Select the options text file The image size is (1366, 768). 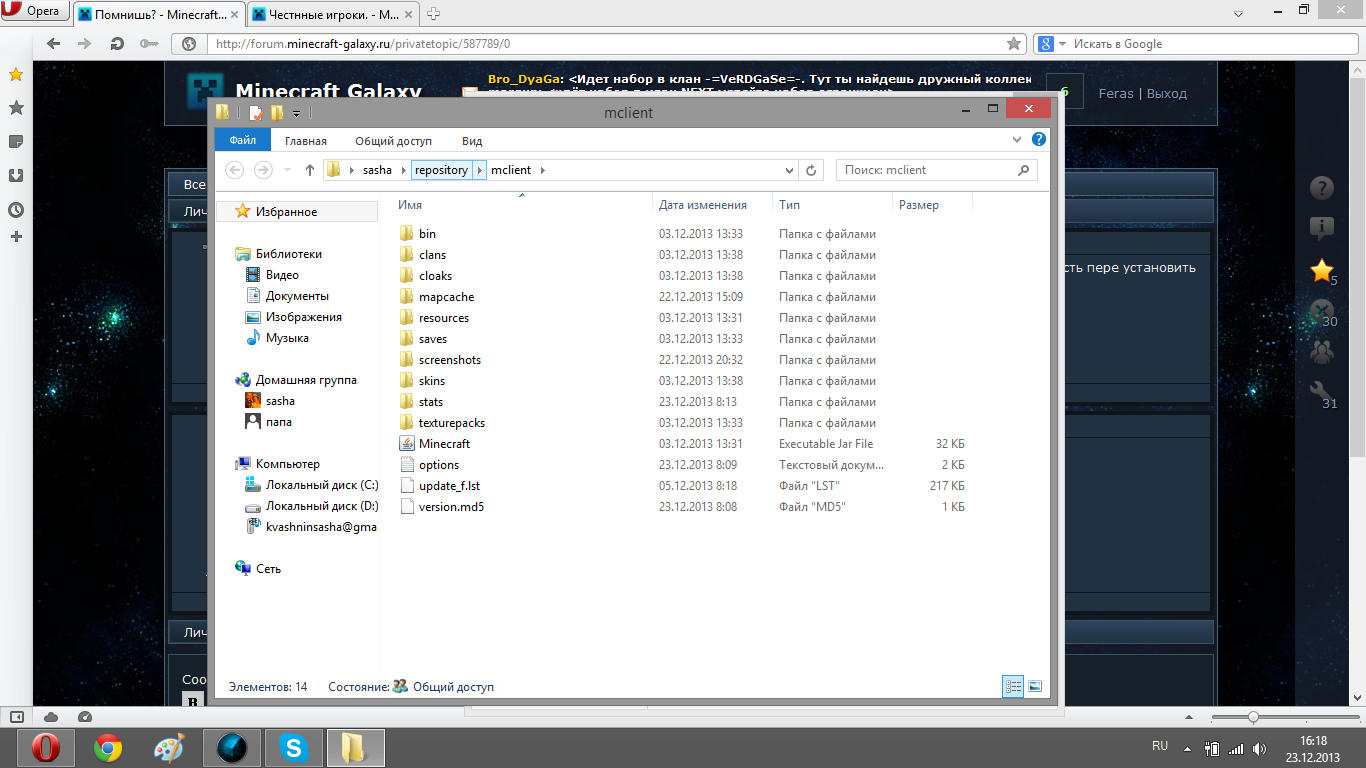point(439,465)
